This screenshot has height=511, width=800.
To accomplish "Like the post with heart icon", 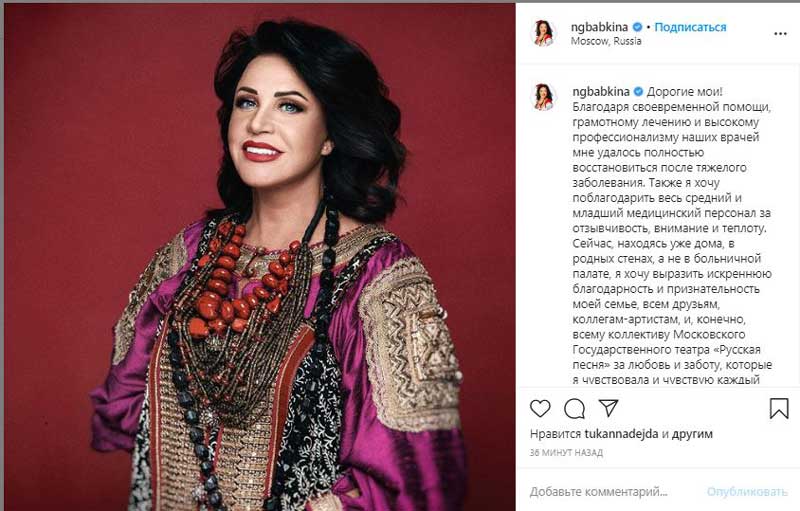I will pos(540,408).
